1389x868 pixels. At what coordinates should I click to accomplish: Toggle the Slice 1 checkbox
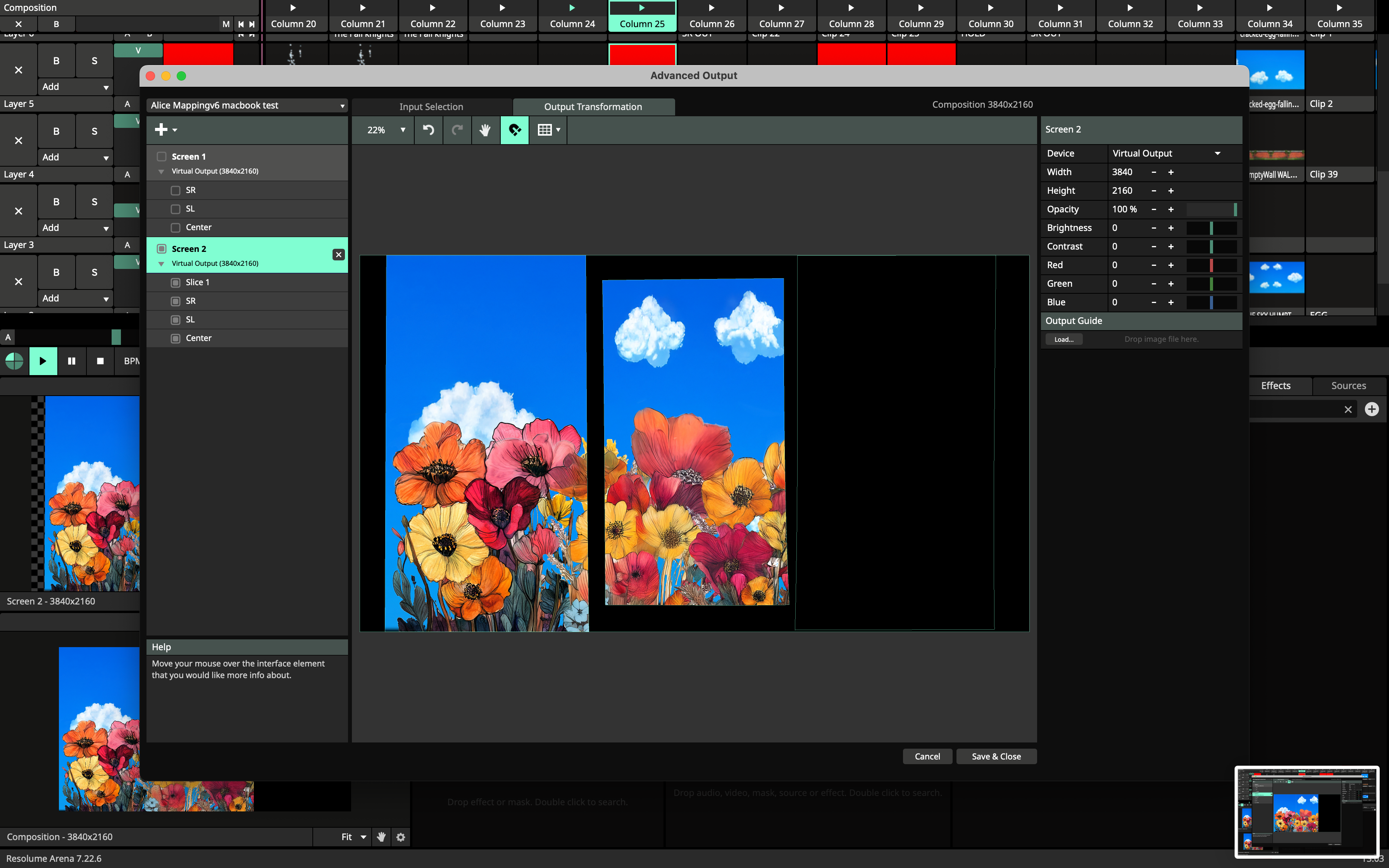[176, 282]
